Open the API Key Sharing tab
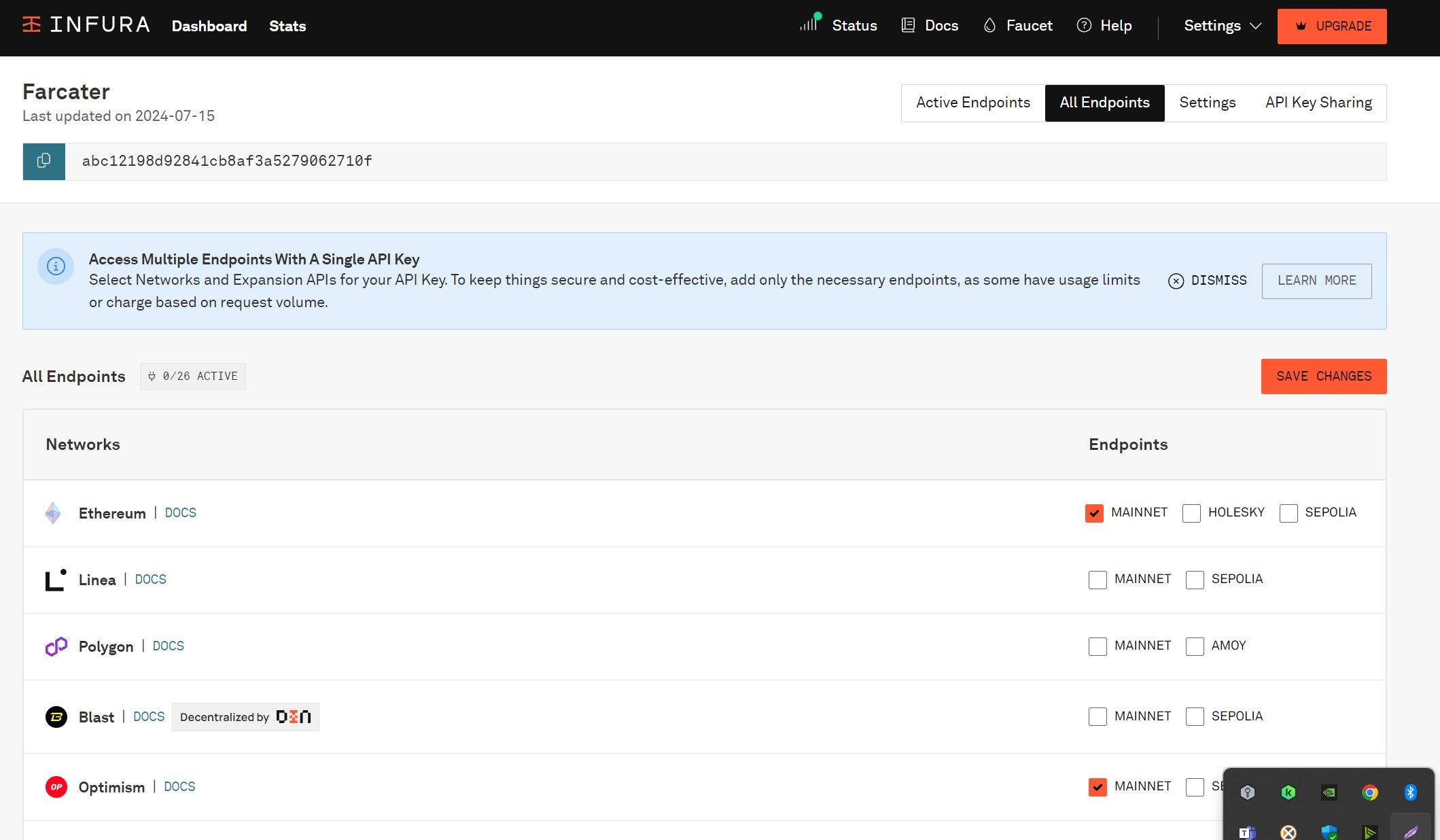 point(1318,103)
